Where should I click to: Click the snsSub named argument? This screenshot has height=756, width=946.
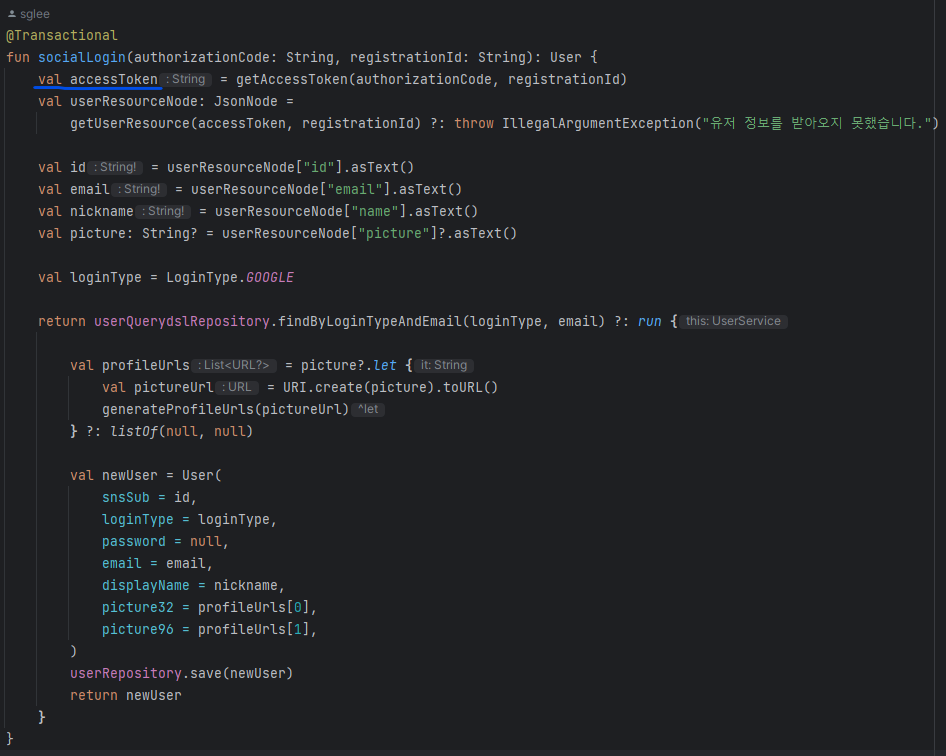coord(125,497)
